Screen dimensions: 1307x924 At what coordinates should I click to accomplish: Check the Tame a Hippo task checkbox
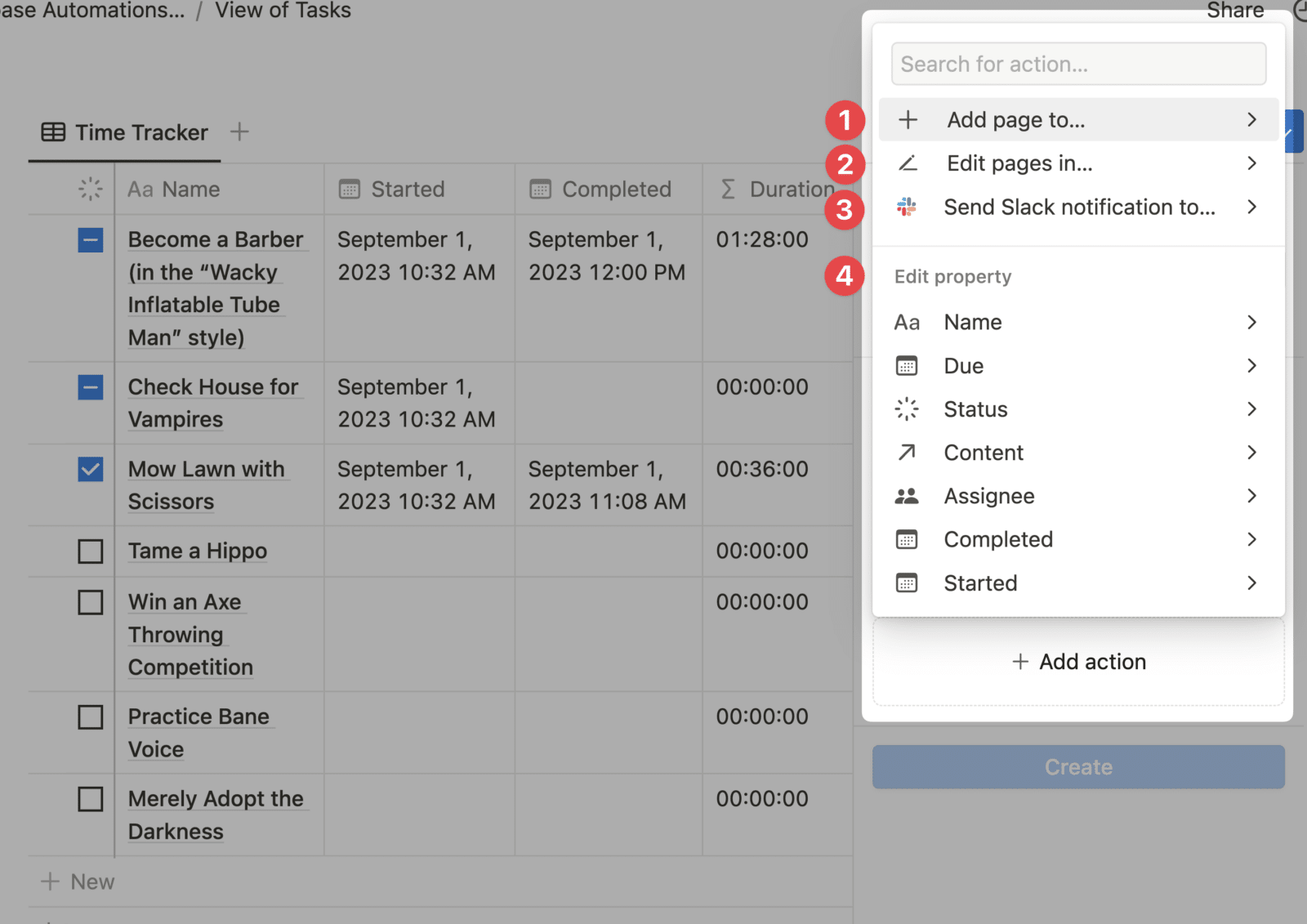coord(90,551)
